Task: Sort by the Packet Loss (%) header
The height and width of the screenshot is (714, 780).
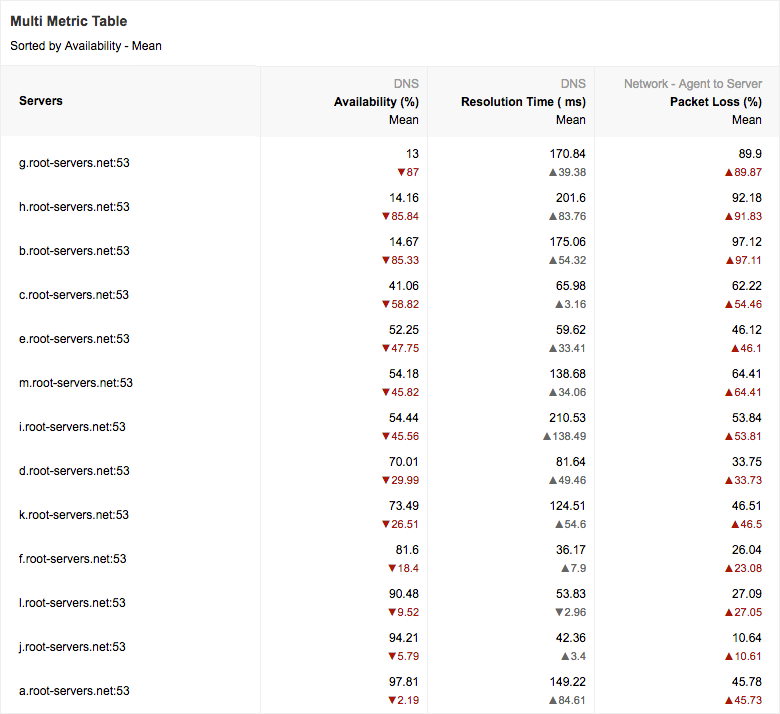Action: [x=715, y=102]
